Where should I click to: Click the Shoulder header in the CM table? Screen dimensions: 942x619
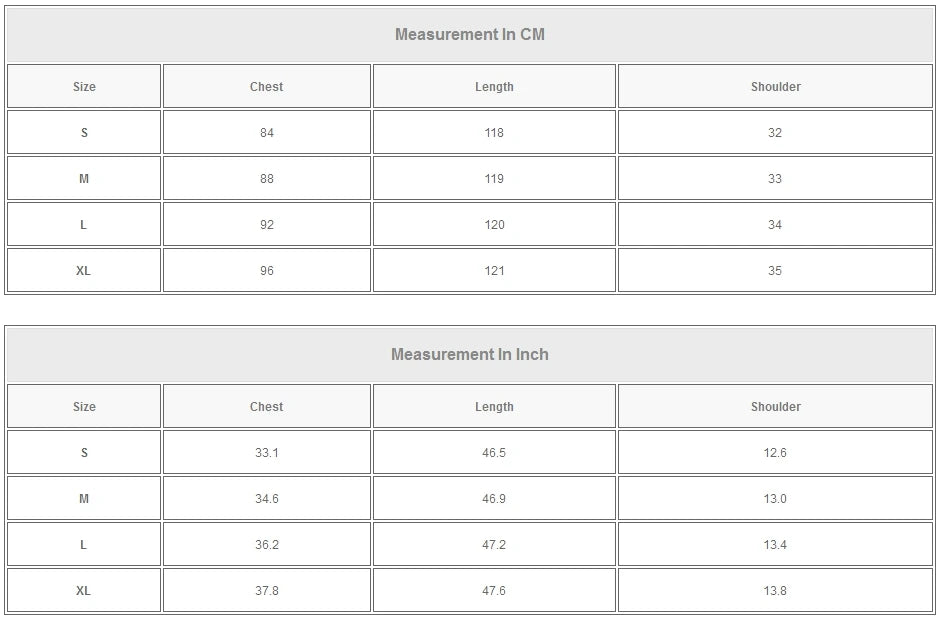click(x=775, y=87)
